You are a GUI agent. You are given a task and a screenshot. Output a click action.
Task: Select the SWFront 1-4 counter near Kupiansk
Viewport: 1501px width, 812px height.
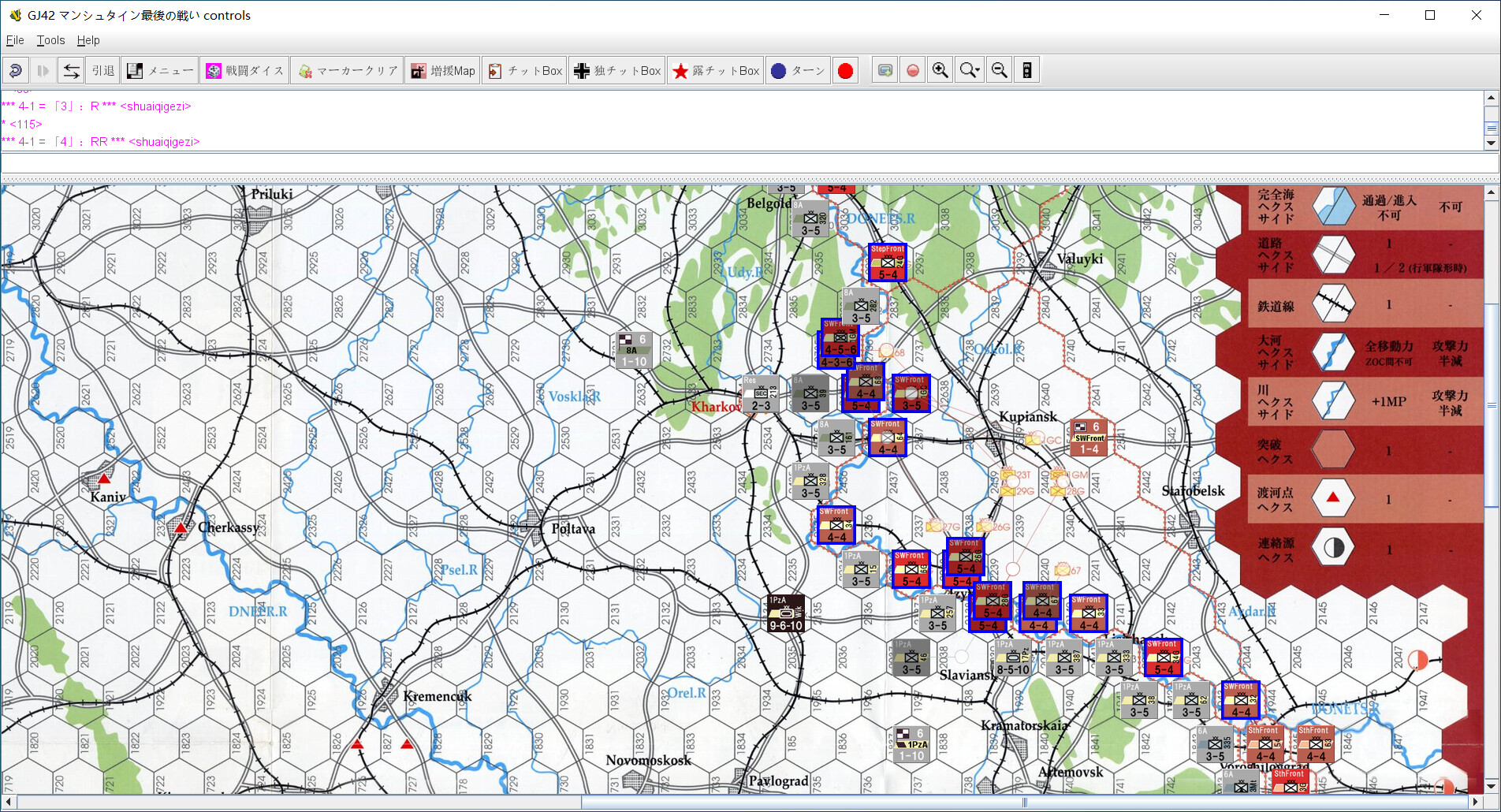[x=1089, y=438]
